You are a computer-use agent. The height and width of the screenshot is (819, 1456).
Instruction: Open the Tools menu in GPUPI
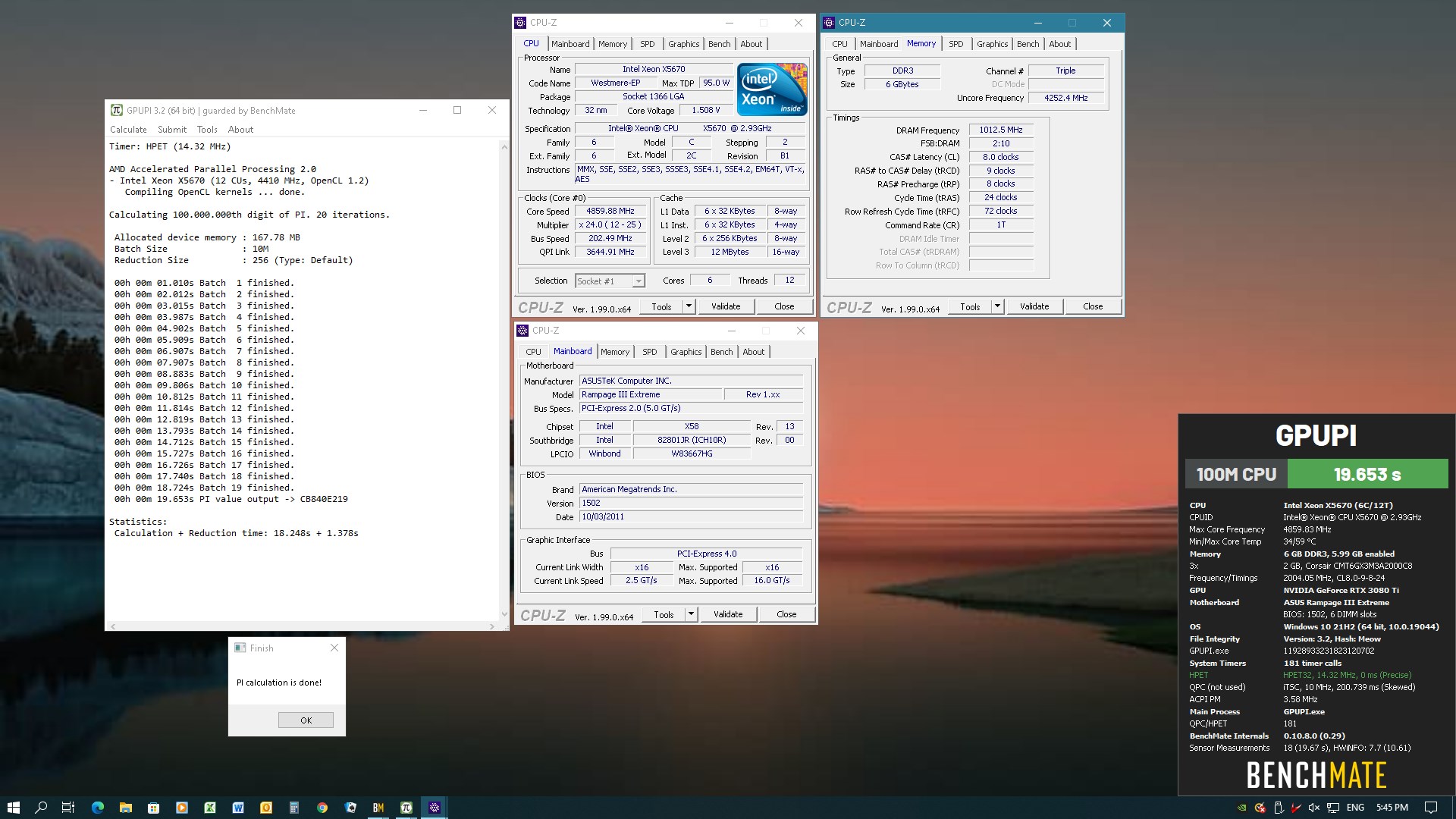pyautogui.click(x=207, y=130)
